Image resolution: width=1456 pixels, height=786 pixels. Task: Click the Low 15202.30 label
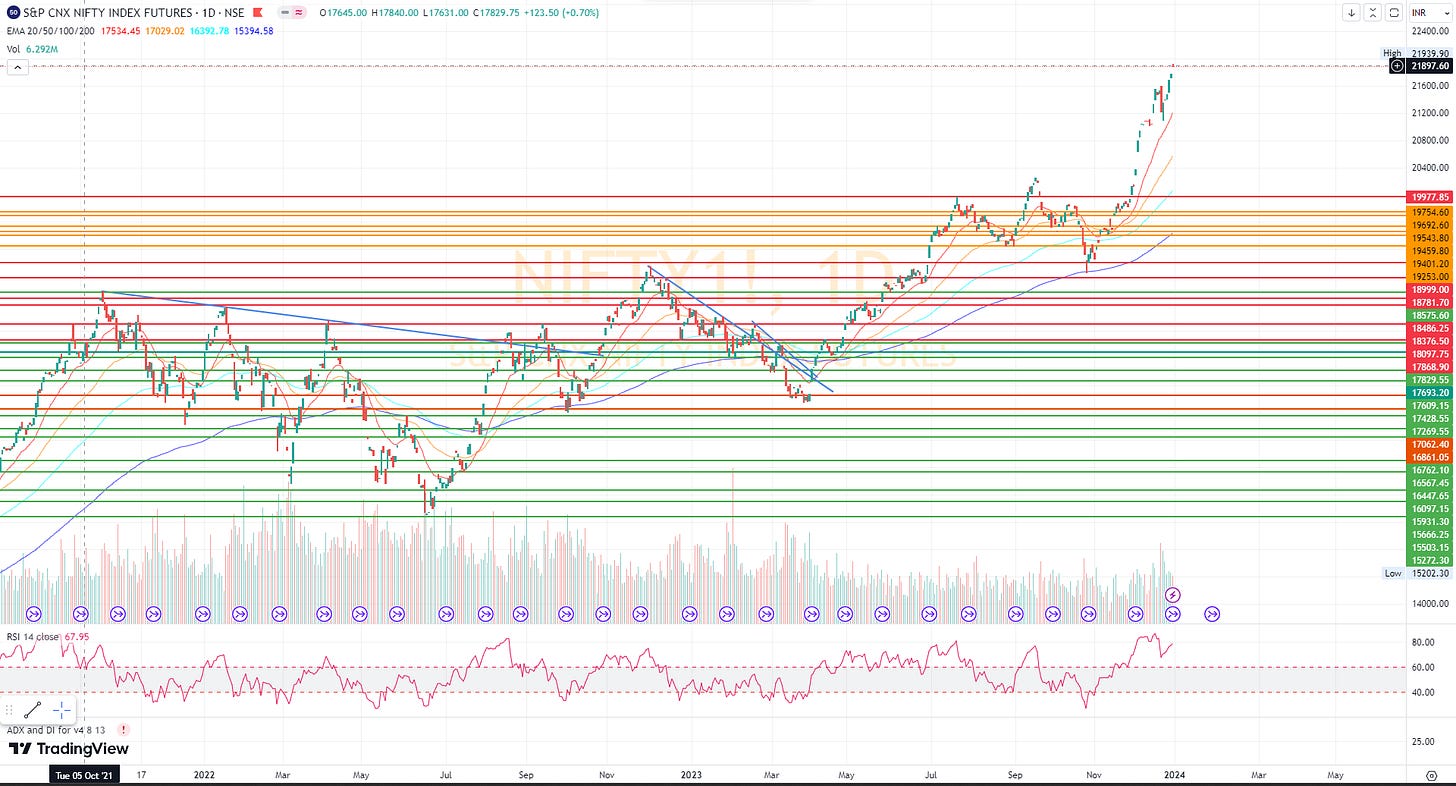point(1417,573)
